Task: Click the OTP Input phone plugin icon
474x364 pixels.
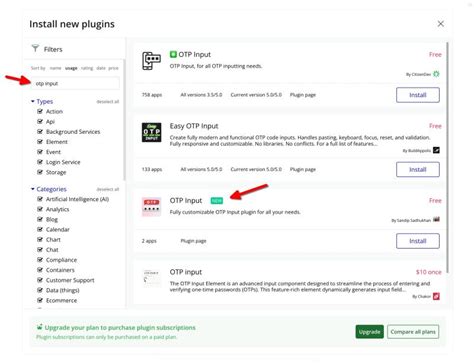Action: click(151, 61)
